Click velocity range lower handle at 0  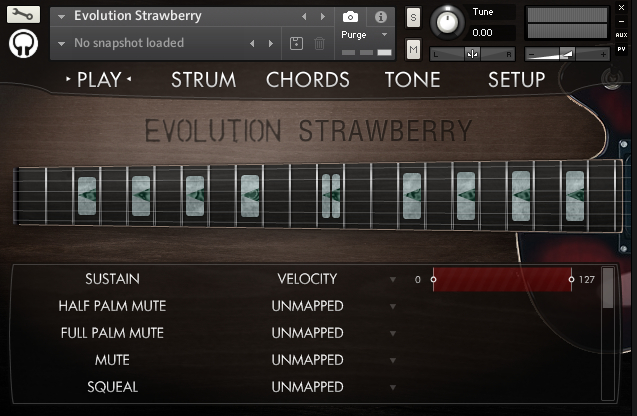pyautogui.click(x=433, y=280)
